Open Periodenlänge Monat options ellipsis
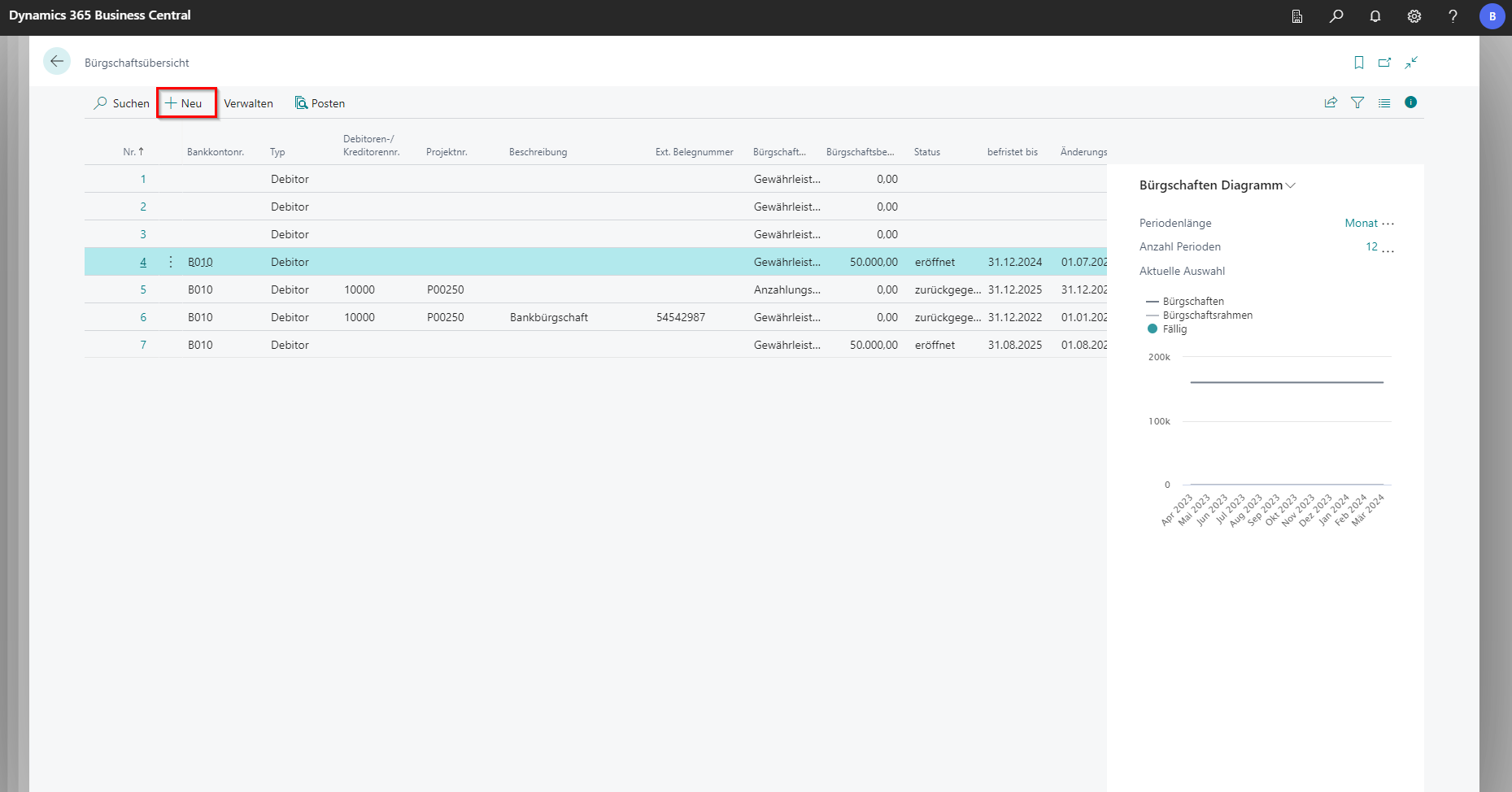1512x792 pixels. (x=1388, y=224)
